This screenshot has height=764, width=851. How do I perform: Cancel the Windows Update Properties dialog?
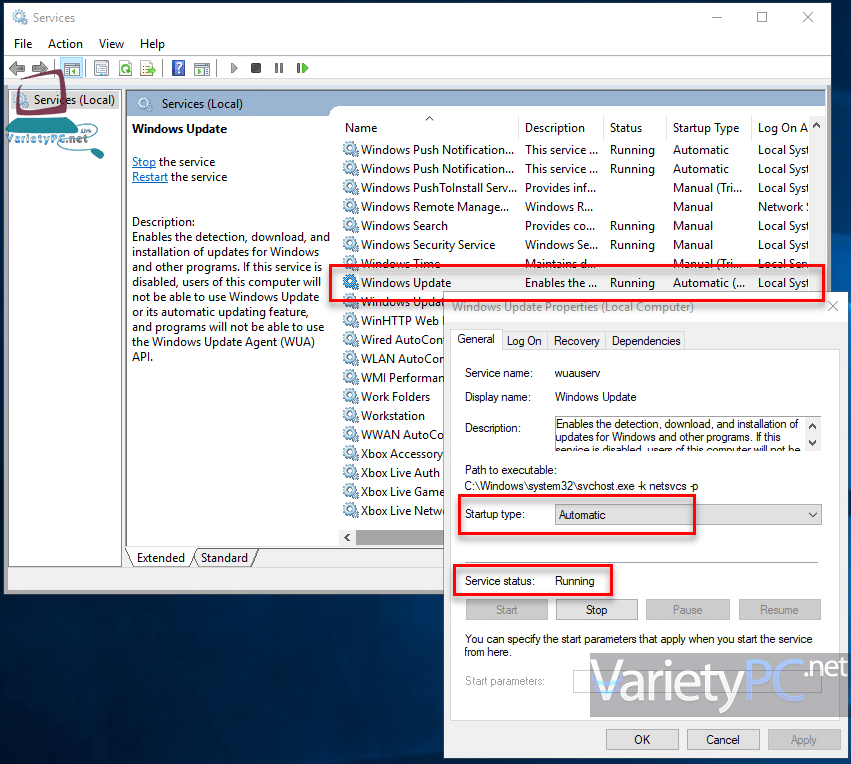[x=722, y=740]
